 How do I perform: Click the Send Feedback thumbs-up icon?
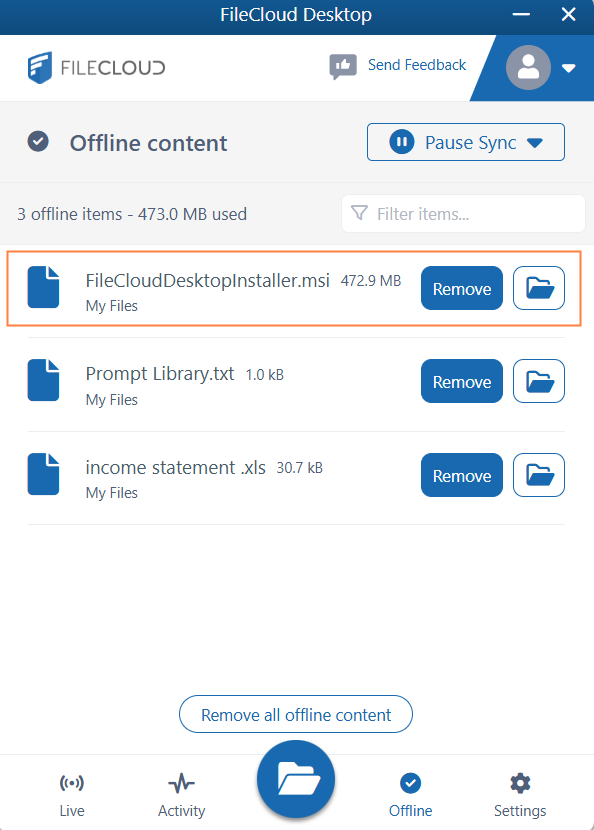click(343, 66)
